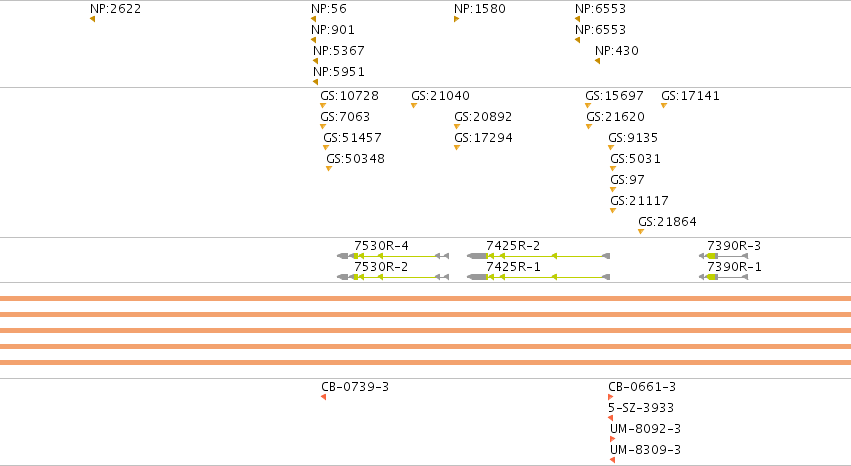
Task: Open the GS:50348 feature
Action: click(355, 159)
